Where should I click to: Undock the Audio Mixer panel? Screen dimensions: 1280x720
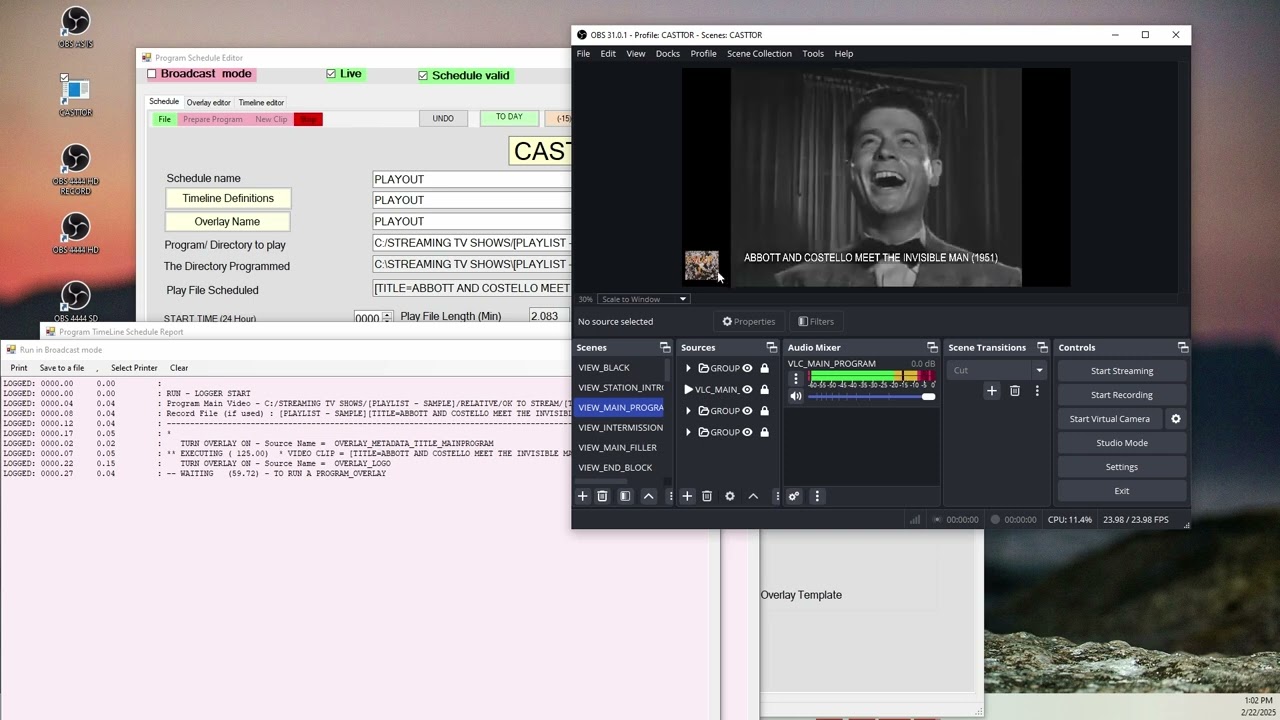[932, 347]
